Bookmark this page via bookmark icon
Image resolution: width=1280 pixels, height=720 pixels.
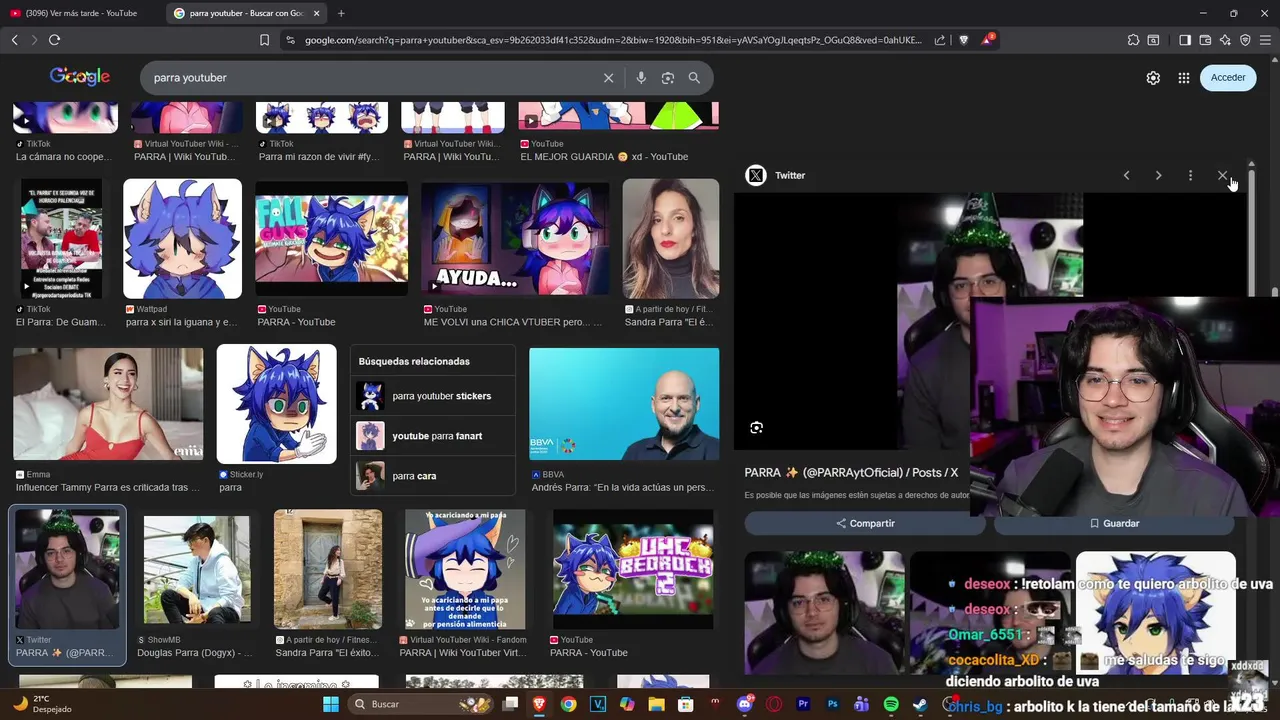click(x=264, y=40)
